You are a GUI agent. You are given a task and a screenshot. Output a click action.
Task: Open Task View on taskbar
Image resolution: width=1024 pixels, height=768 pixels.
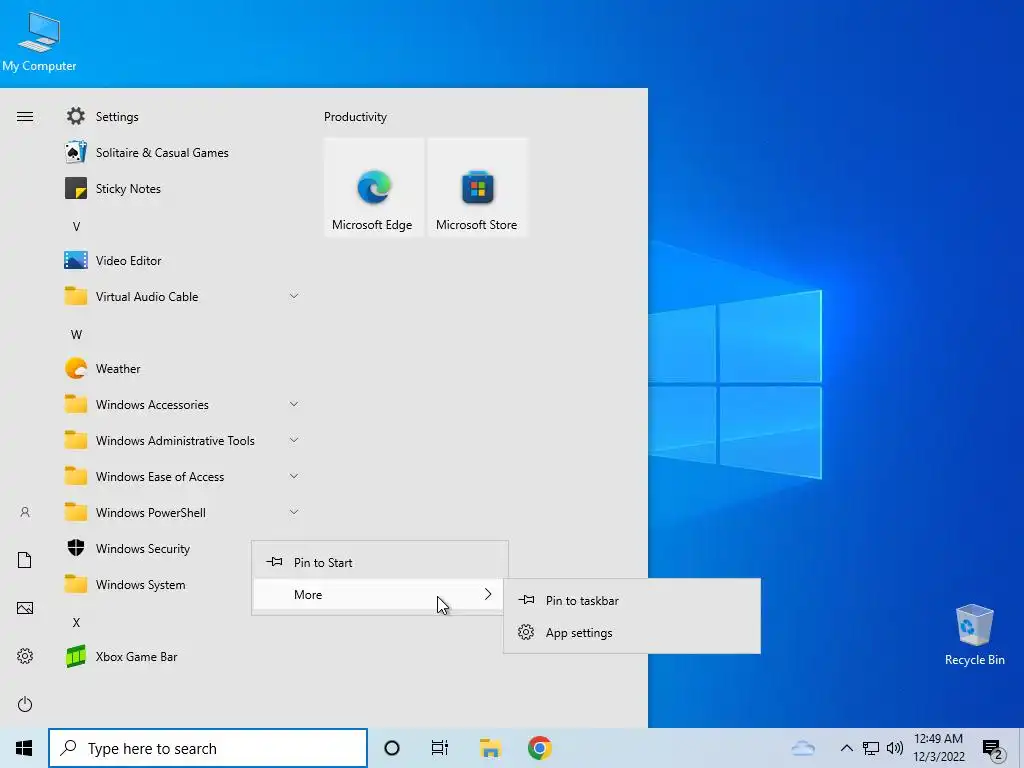pos(440,748)
